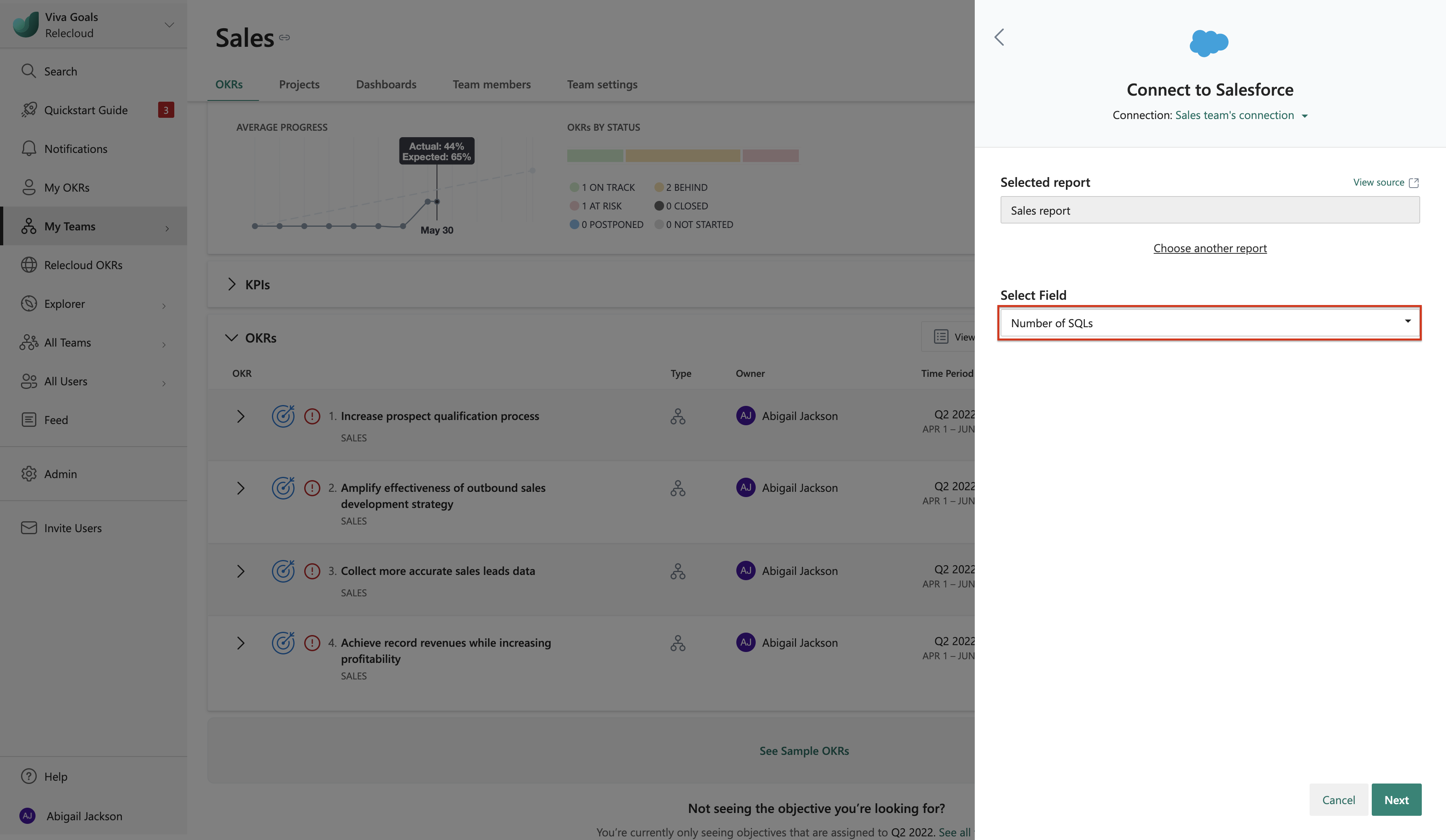Open Explorer compass icon in sidebar

(x=29, y=303)
